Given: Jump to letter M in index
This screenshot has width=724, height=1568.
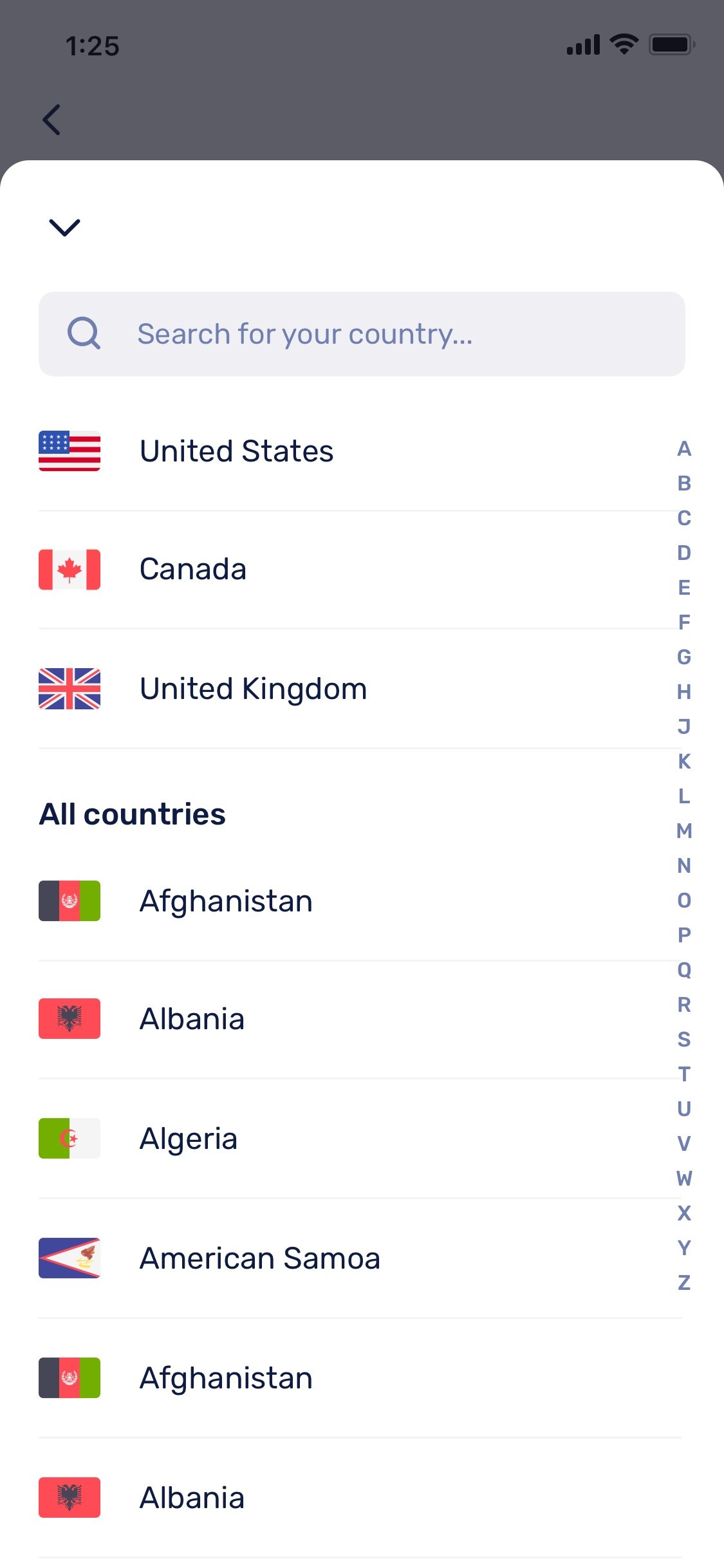Looking at the screenshot, I should (x=684, y=831).
